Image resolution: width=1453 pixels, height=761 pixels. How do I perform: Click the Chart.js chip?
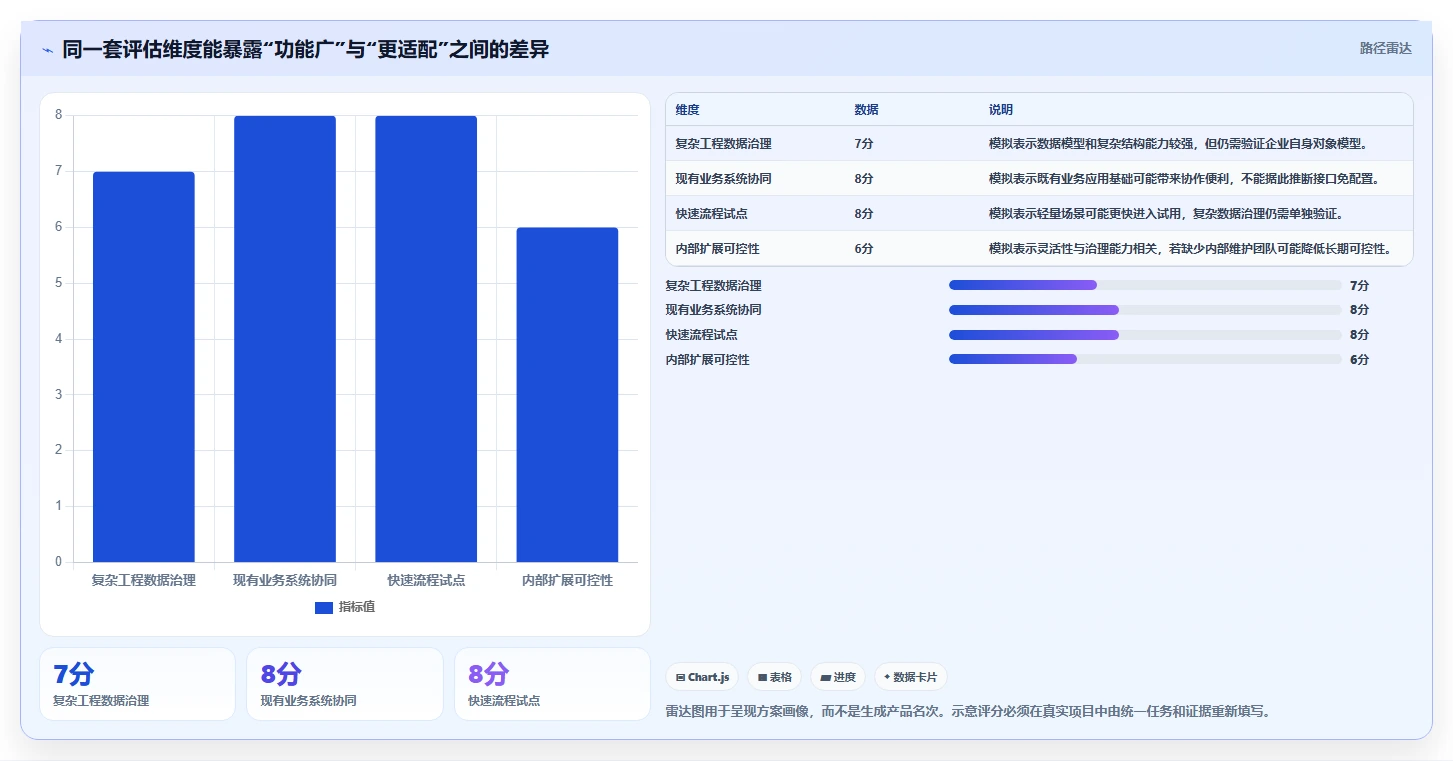(703, 677)
